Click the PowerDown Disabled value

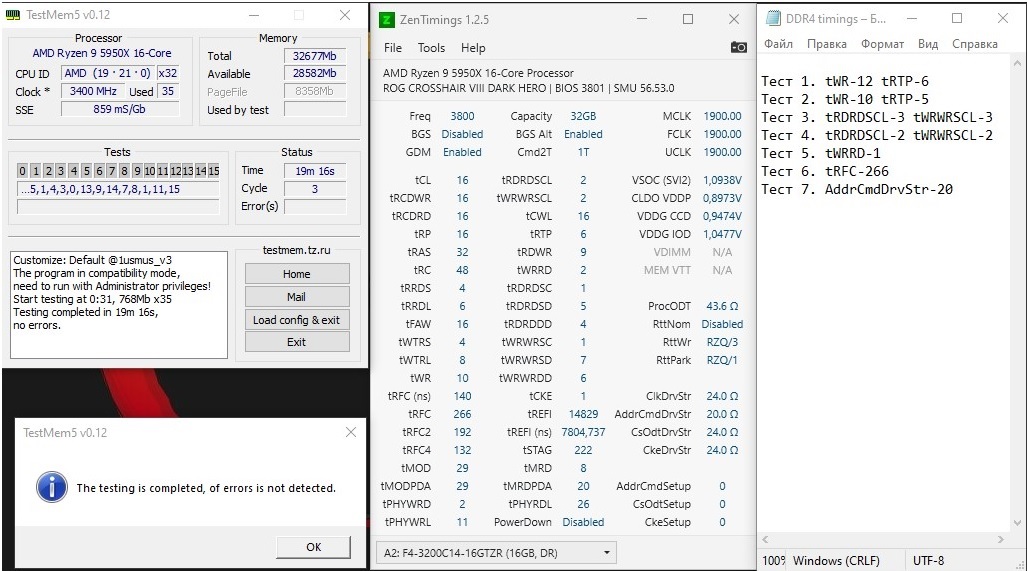(583, 522)
